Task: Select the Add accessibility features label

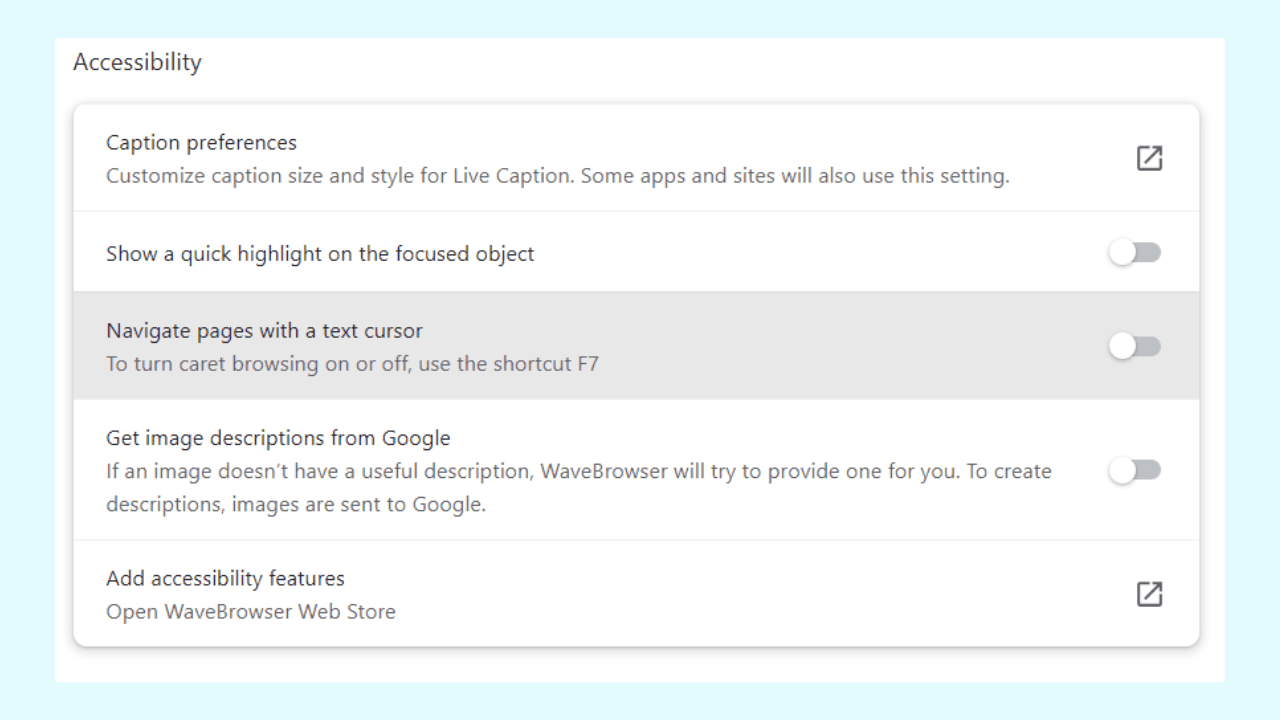Action: click(225, 578)
